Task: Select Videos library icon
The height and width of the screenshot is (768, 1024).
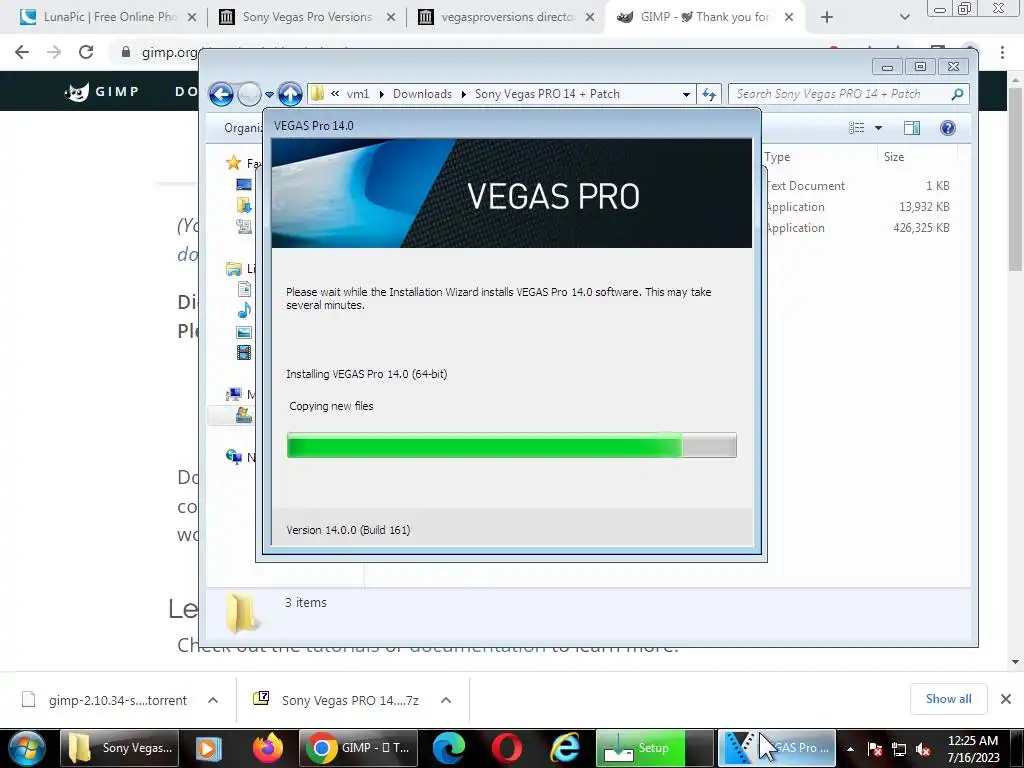Action: [244, 353]
